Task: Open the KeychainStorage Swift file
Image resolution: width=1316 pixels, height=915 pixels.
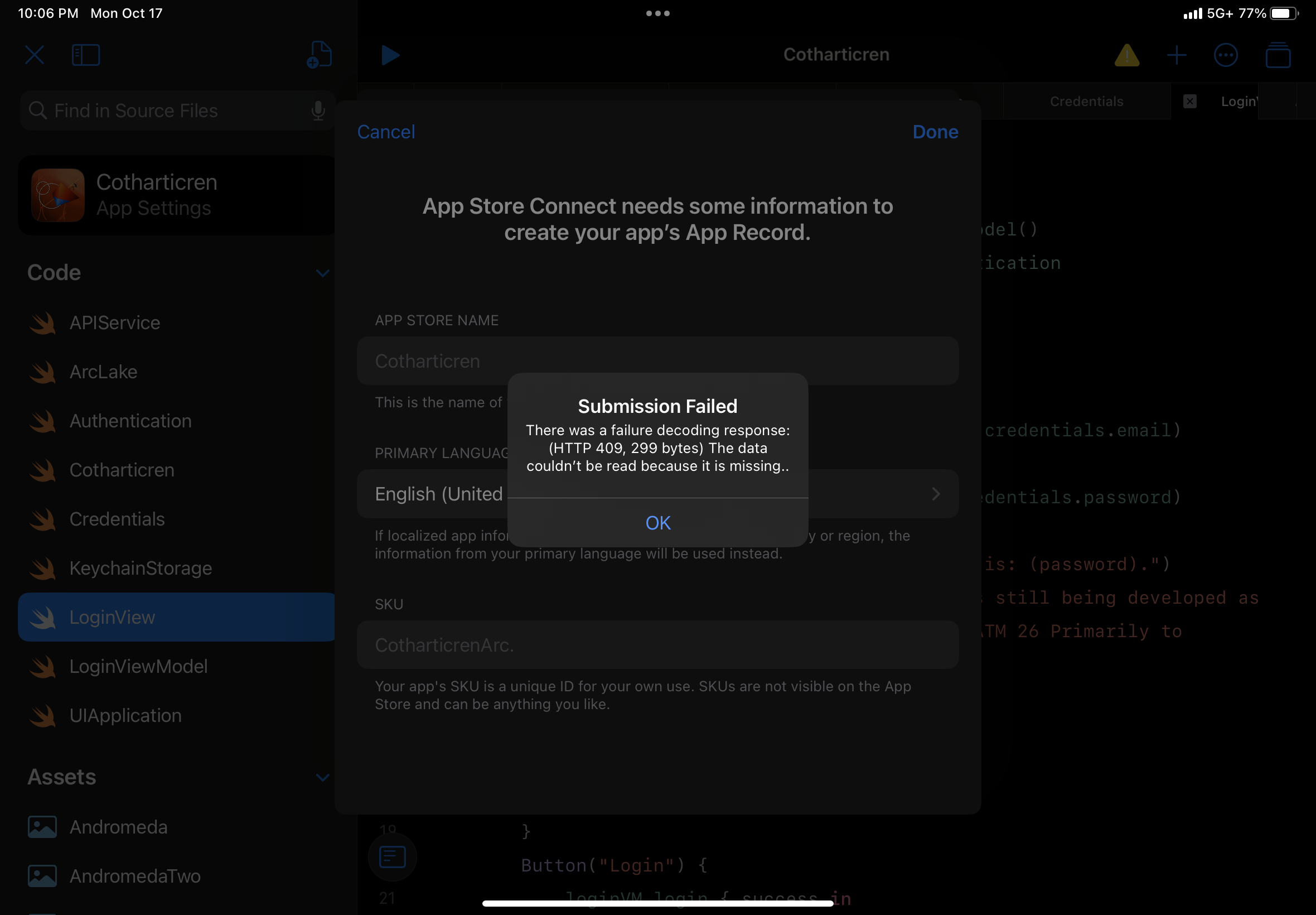Action: click(176, 568)
